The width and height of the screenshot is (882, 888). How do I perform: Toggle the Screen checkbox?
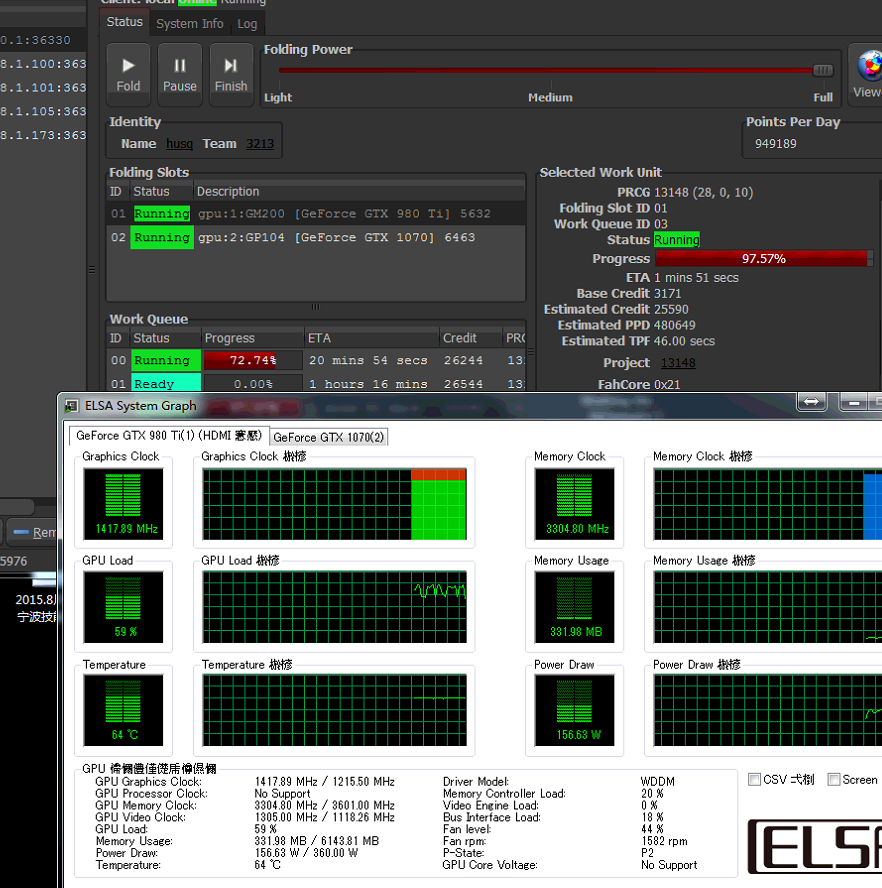pyautogui.click(x=833, y=780)
